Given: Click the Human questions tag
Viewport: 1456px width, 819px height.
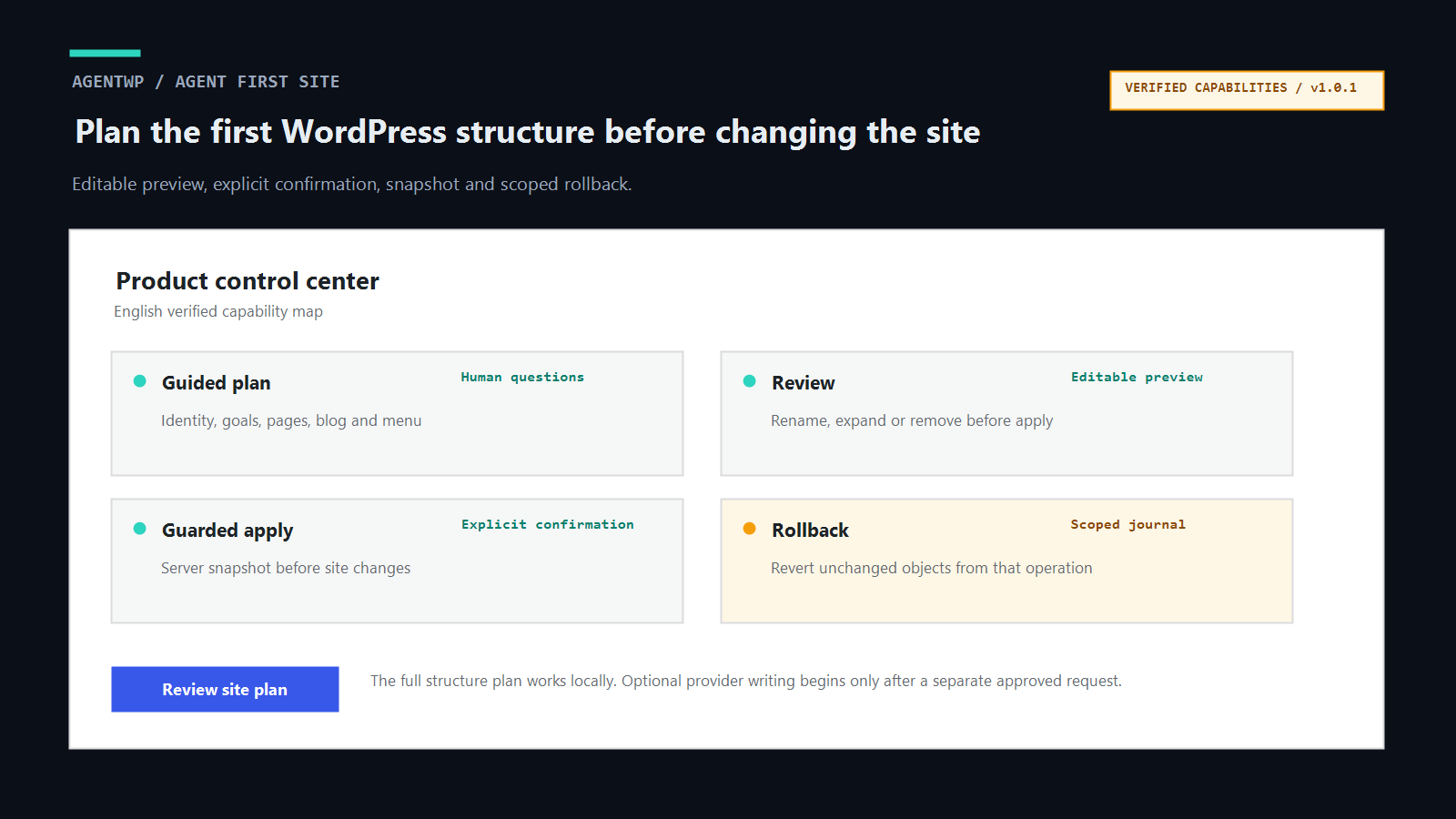Looking at the screenshot, I should pyautogui.click(x=522, y=377).
